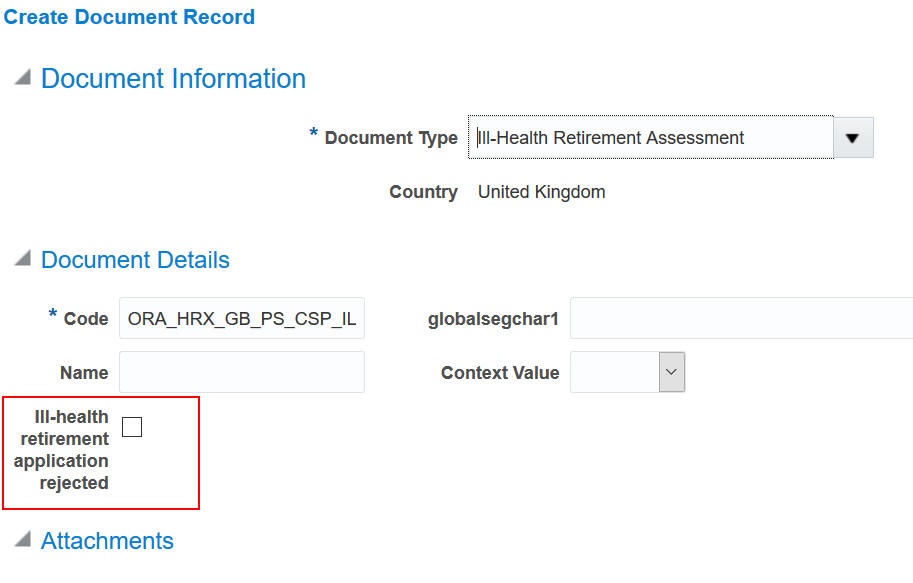The height and width of the screenshot is (583, 913).
Task: Click the Context Value field label
Action: point(500,373)
